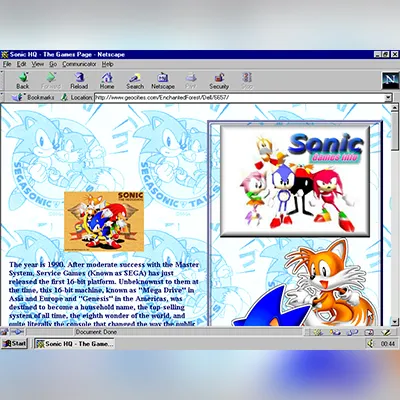Click the greyed Forward toolbar button
The image size is (400, 400).
pos(51,81)
